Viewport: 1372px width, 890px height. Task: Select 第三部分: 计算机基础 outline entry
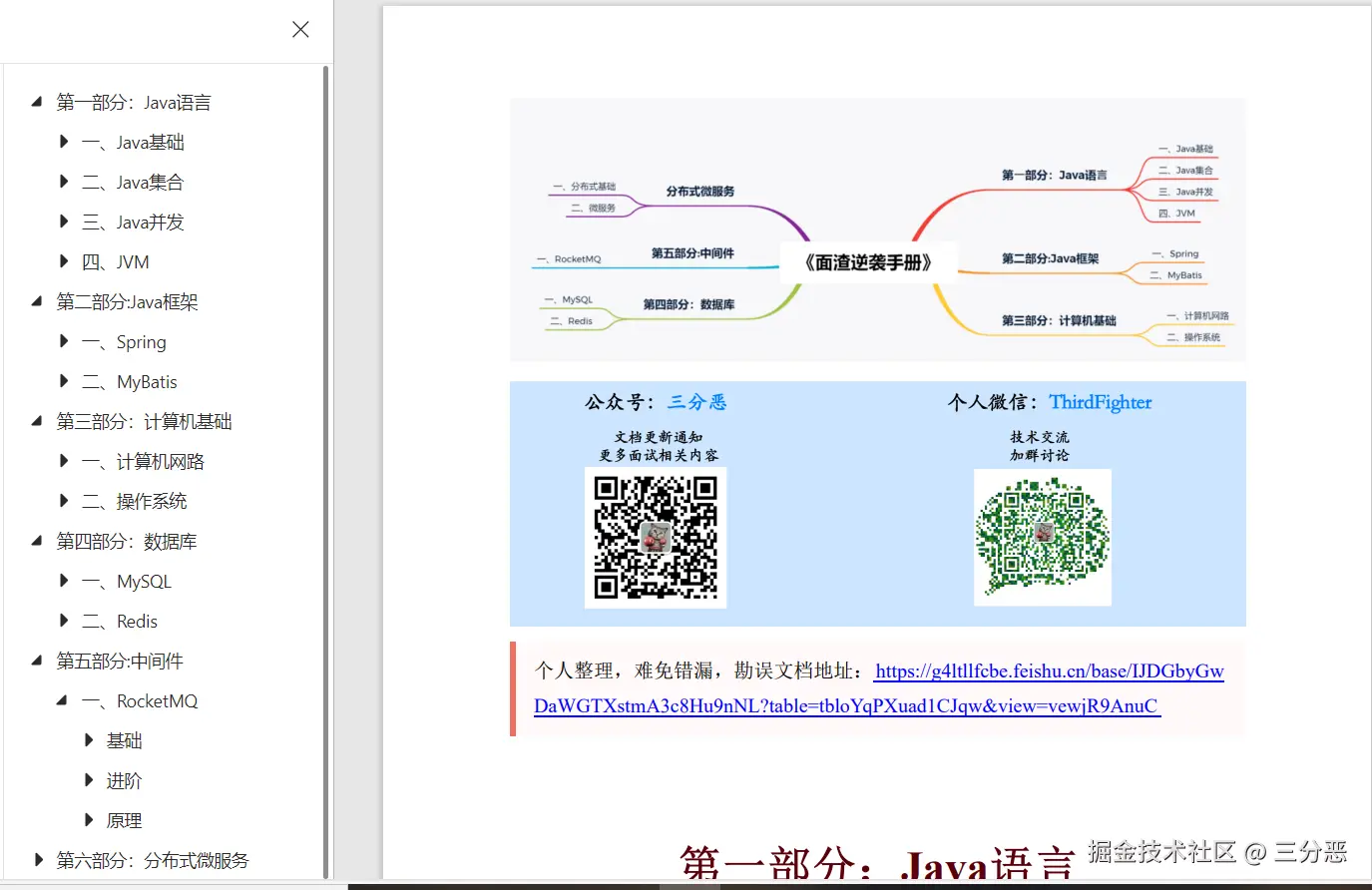(144, 422)
